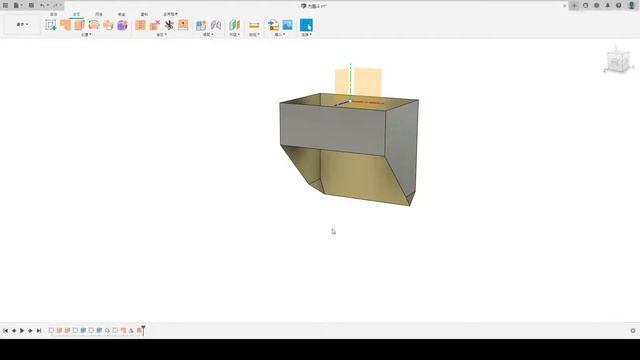This screenshot has width=640, height=360.
Task: Close the current document tab
Action: point(564,6)
